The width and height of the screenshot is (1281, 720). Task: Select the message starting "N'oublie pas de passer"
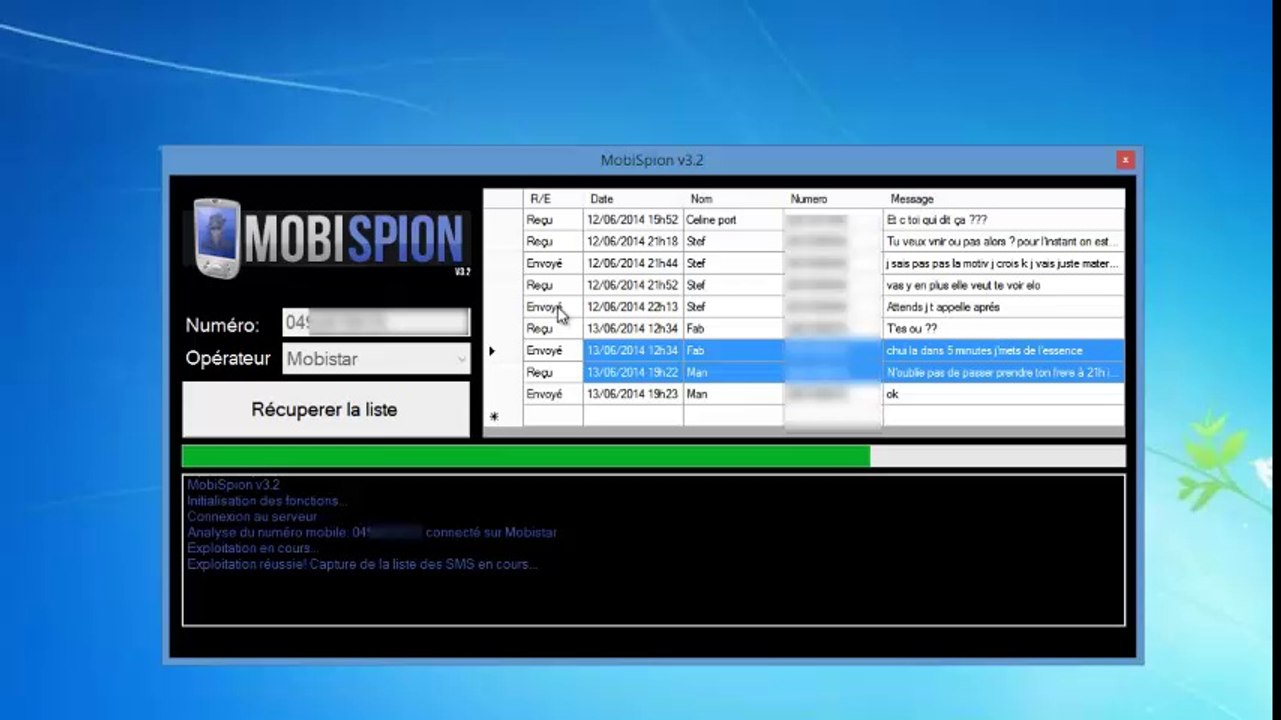point(1004,373)
